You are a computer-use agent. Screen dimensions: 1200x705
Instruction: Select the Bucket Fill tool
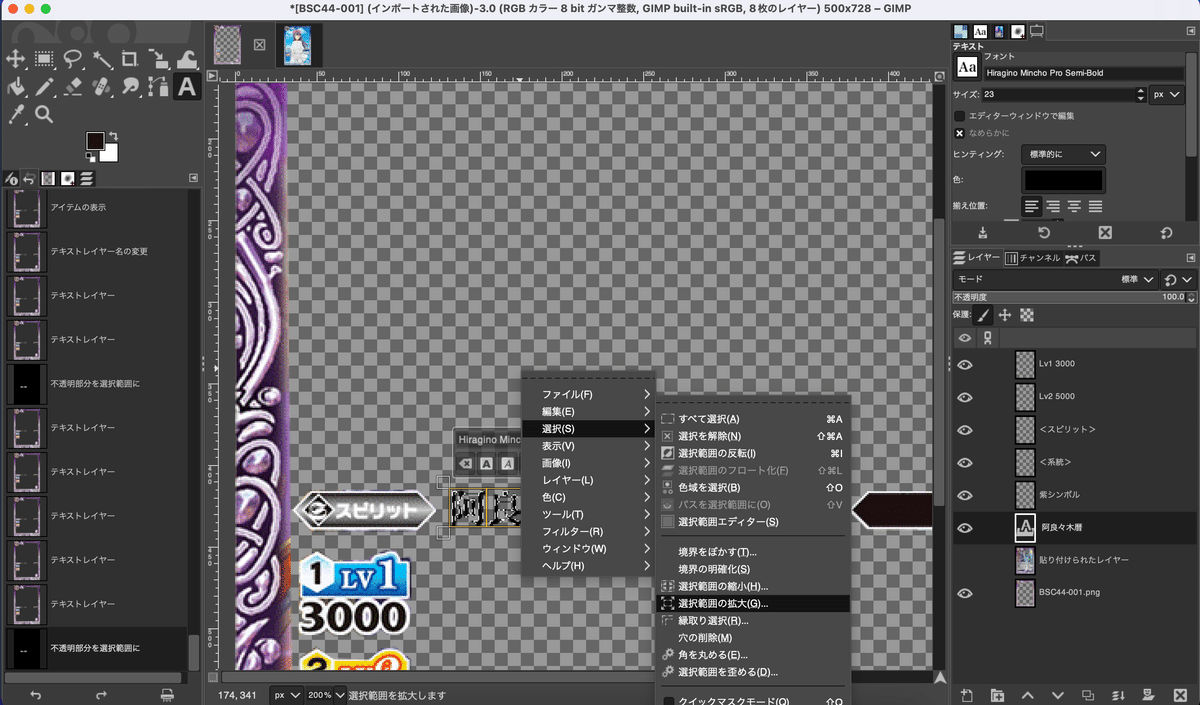pos(16,87)
